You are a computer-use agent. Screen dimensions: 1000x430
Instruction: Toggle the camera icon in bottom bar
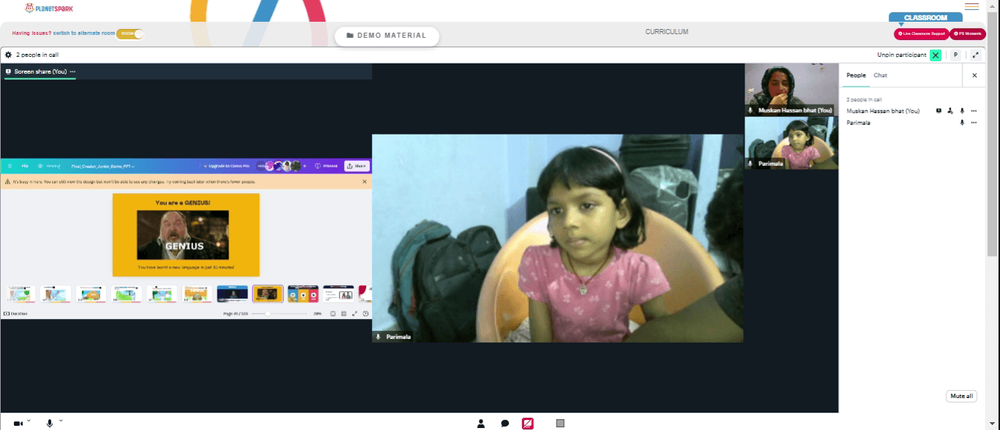pyautogui.click(x=18, y=424)
